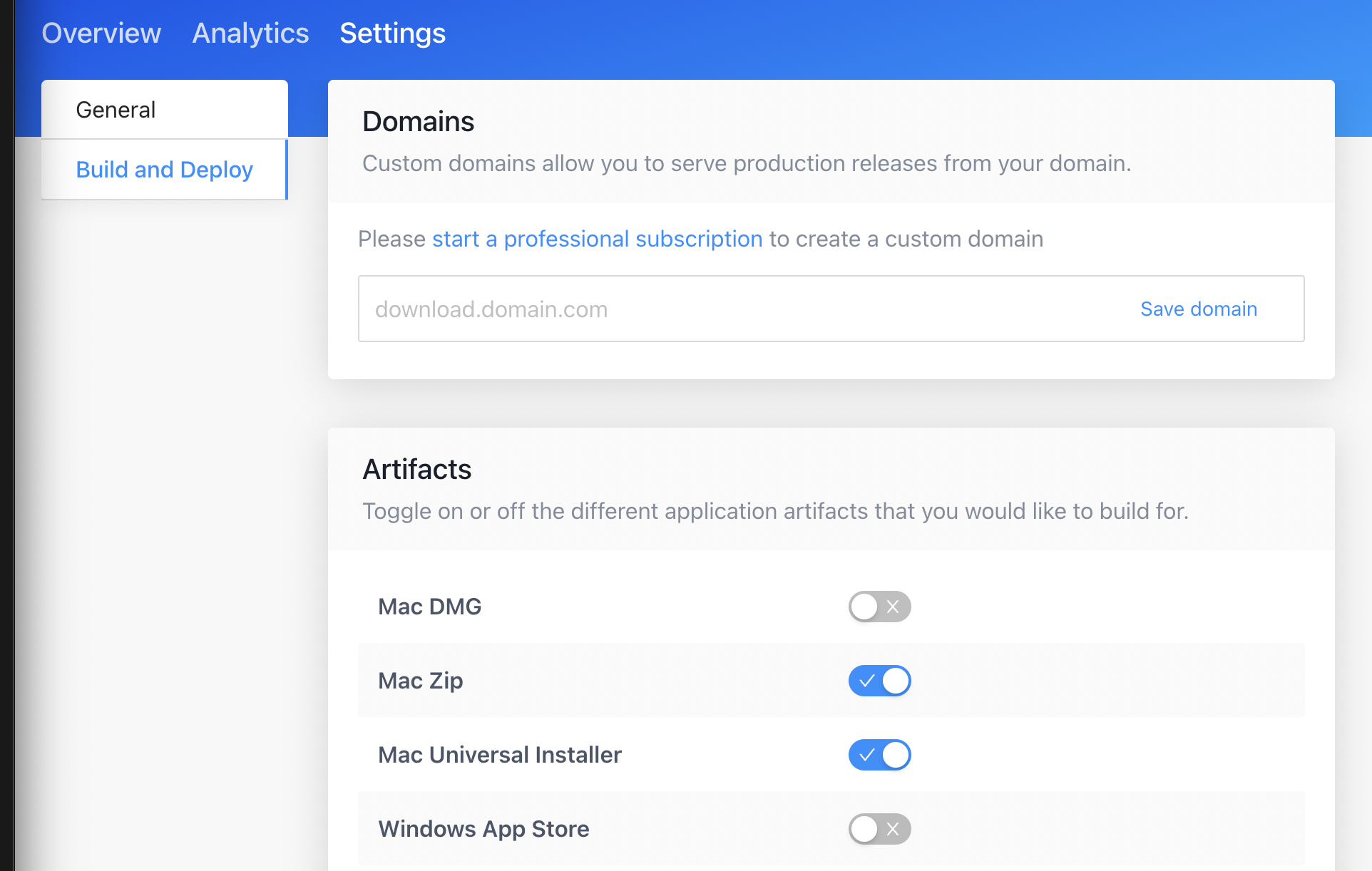Enable the Windows App Store artifact
Image resolution: width=1372 pixels, height=871 pixels.
879,829
